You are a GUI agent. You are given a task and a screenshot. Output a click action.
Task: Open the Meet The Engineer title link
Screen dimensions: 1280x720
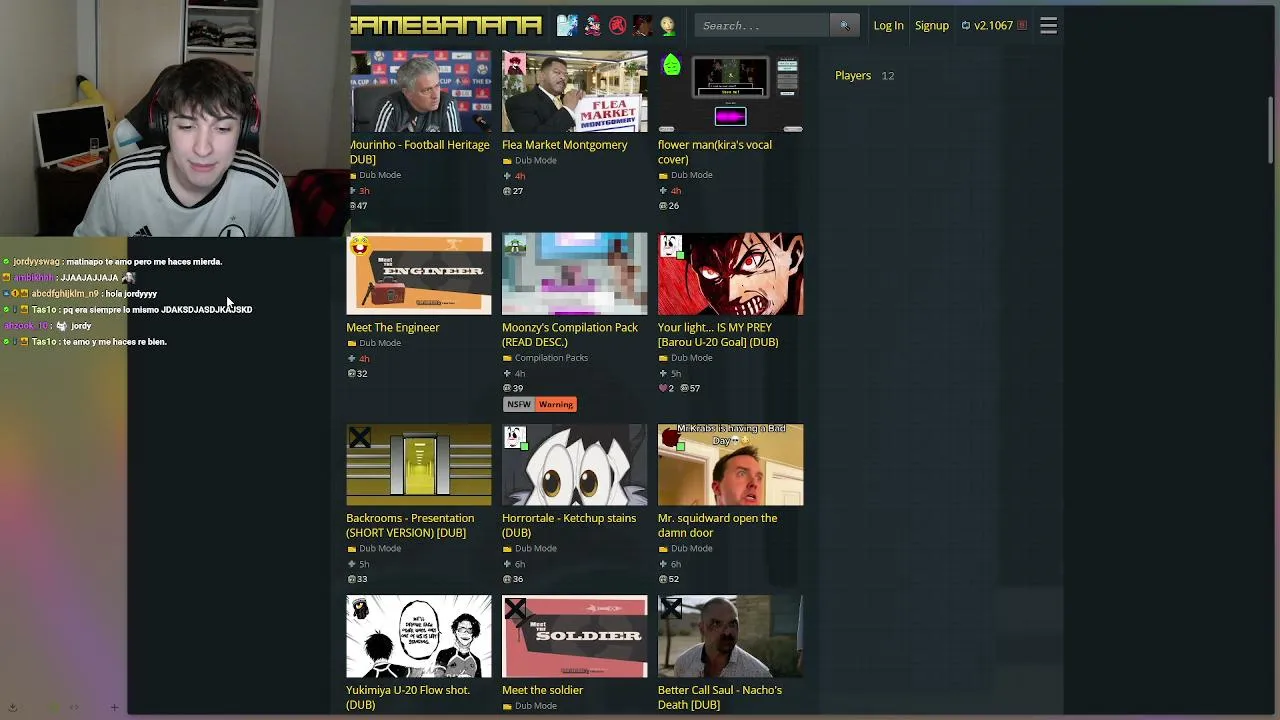pos(393,328)
